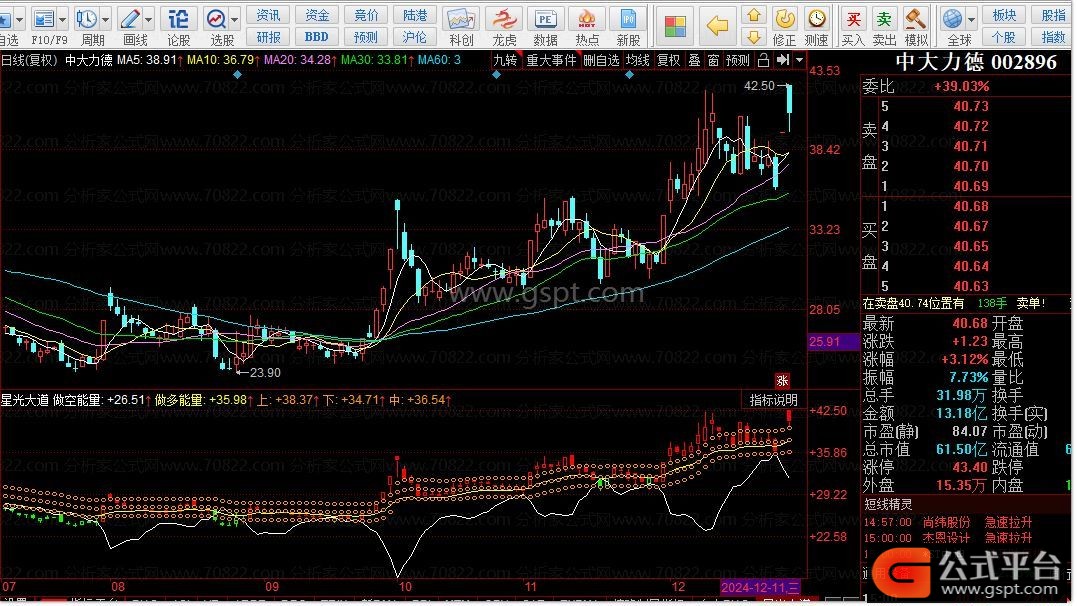The image size is (1077, 606).
Task: Click the 预测 button below 竞价
Action: click(365, 36)
